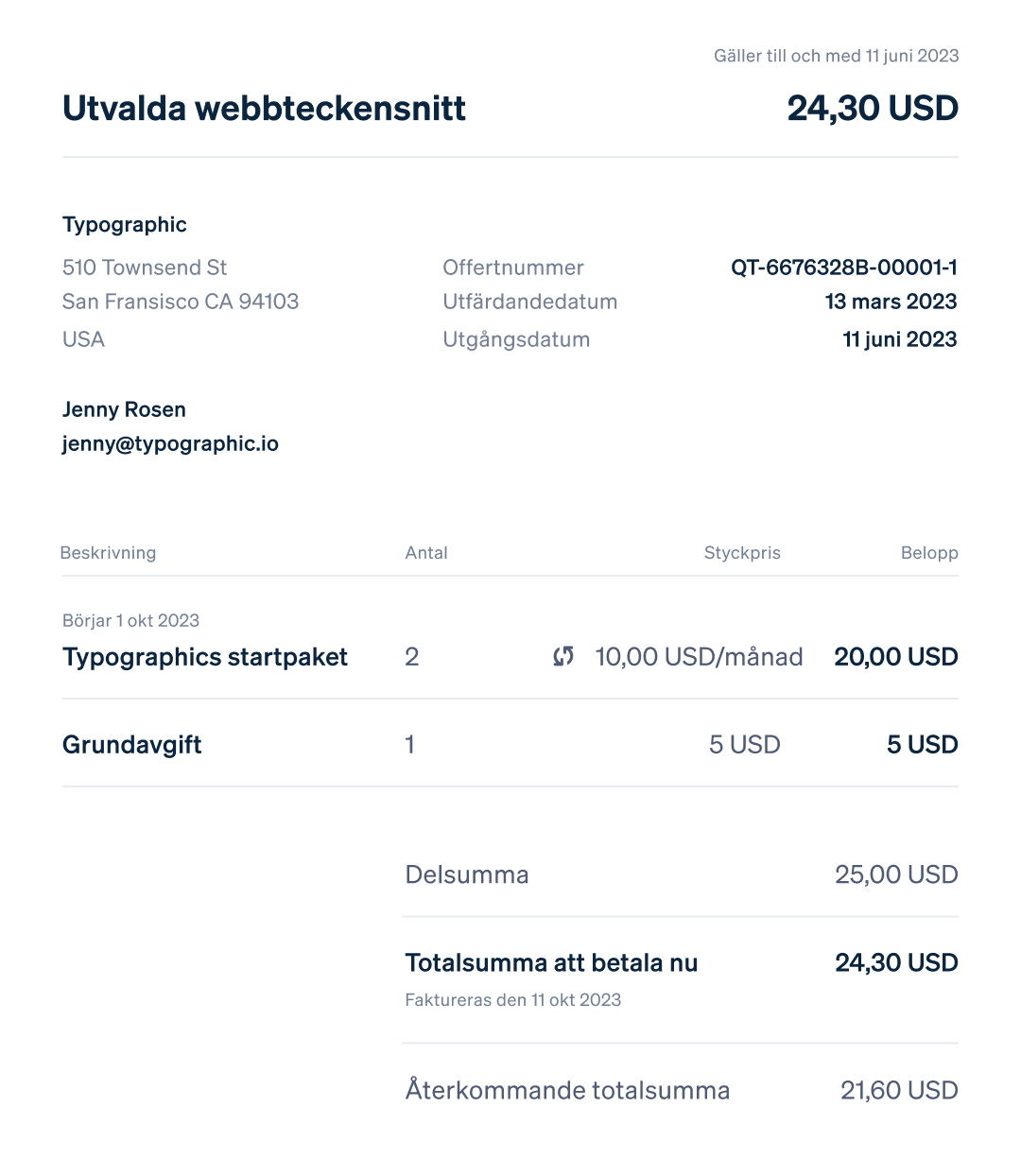Click the Styckpris column header
The image size is (1021, 1176).
(x=742, y=553)
